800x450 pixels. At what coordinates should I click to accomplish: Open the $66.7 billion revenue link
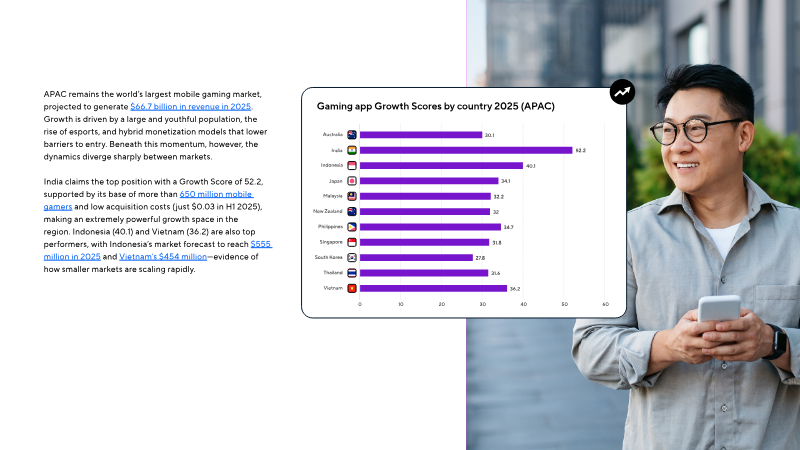191,106
